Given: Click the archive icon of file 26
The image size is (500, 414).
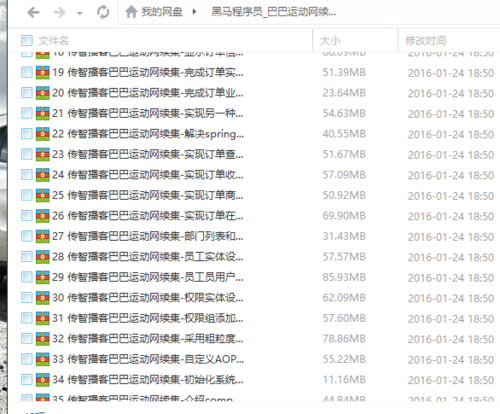Looking at the screenshot, I should [x=43, y=216].
